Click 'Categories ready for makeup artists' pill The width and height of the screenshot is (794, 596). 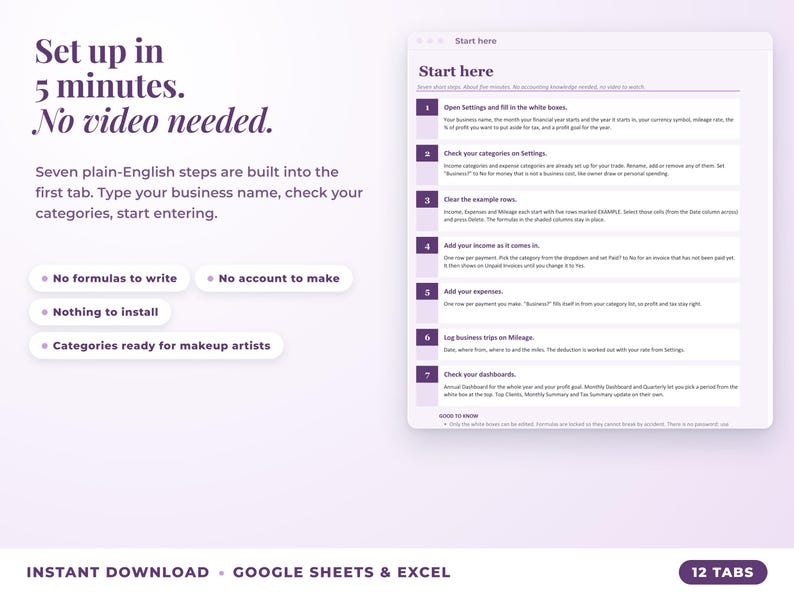(x=156, y=346)
